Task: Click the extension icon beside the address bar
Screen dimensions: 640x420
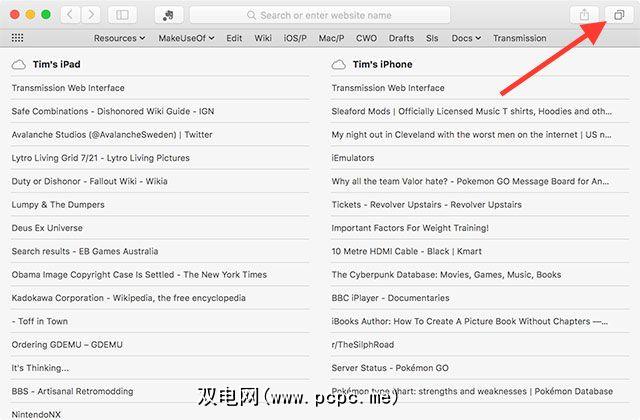Action: click(x=169, y=15)
